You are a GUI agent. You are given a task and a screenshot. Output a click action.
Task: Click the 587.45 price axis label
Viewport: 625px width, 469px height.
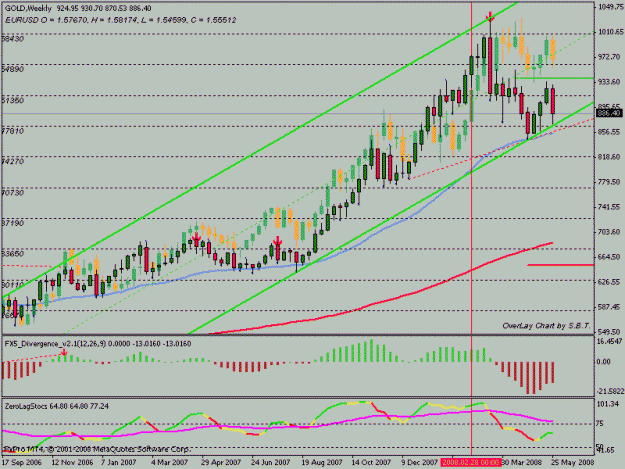point(610,307)
